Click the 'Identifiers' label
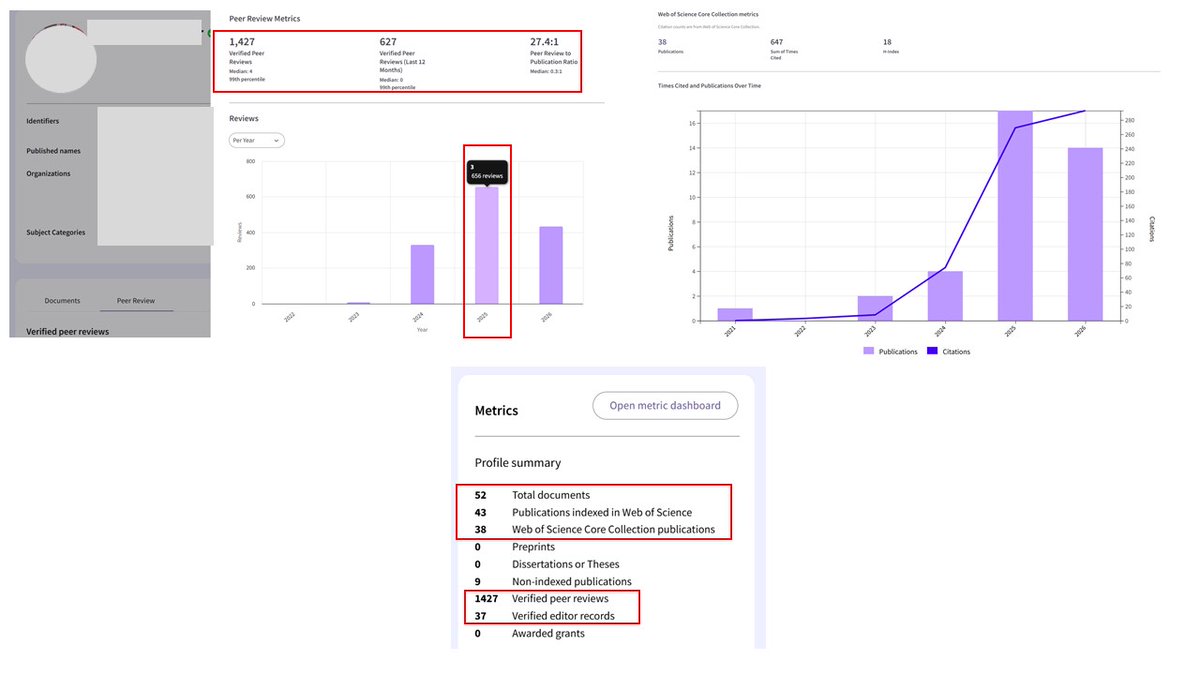1200x675 pixels. (x=42, y=121)
